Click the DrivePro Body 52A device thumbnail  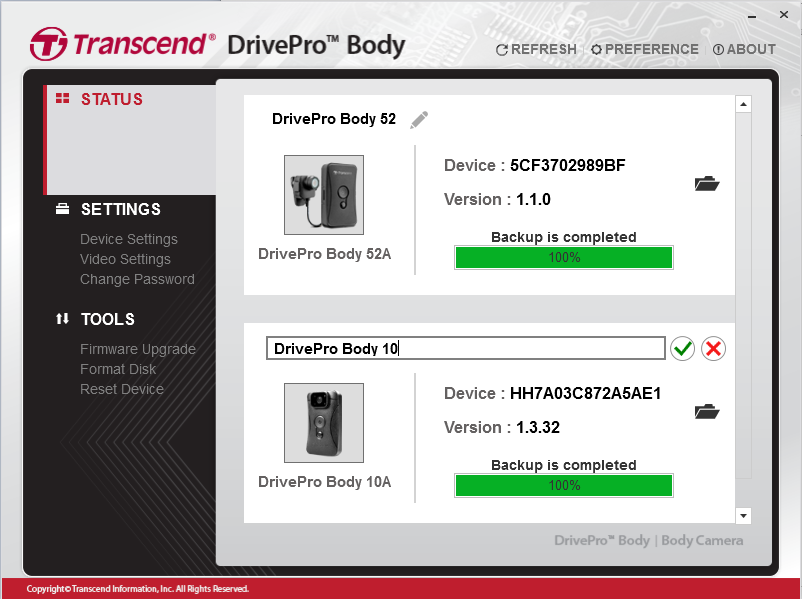tap(324, 195)
